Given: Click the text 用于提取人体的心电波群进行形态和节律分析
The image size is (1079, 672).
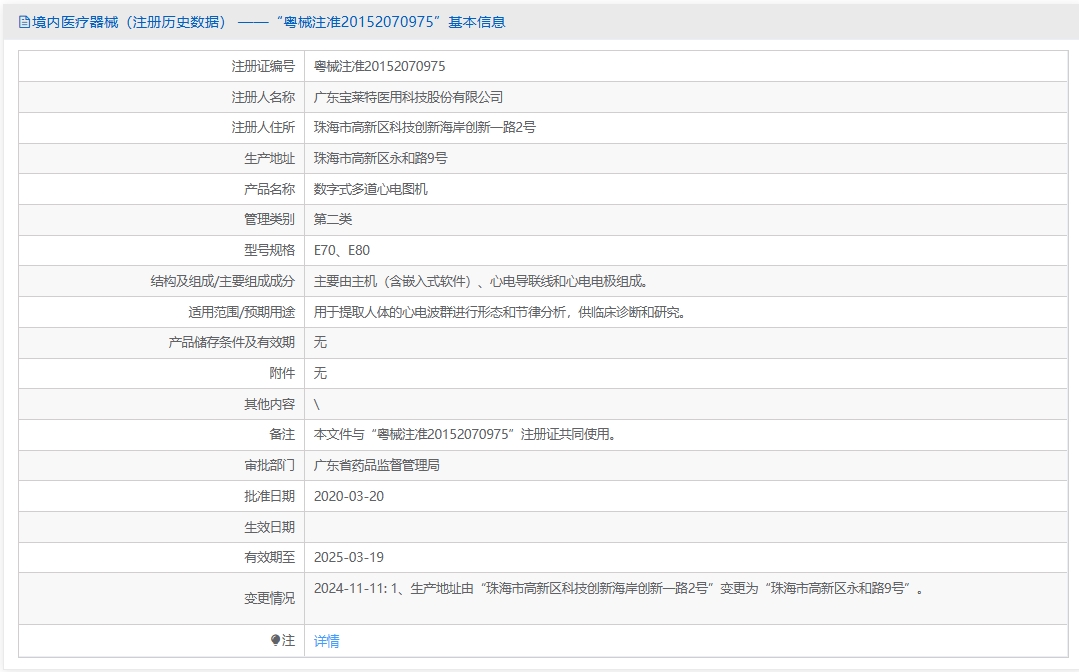Looking at the screenshot, I should [x=440, y=312].
